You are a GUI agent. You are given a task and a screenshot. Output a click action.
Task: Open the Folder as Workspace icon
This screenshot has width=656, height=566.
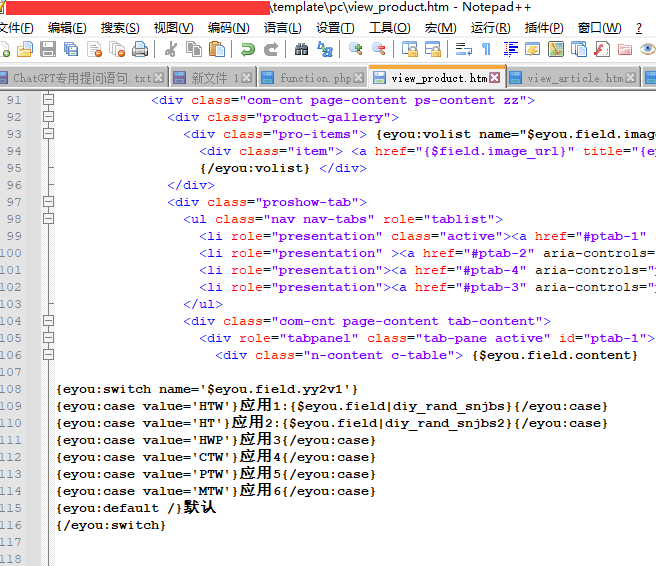[x=625, y=49]
